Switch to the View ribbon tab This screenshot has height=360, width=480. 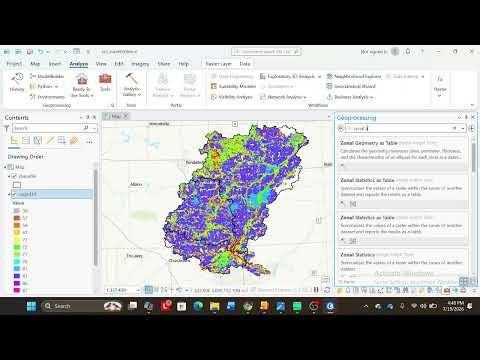tap(101, 64)
